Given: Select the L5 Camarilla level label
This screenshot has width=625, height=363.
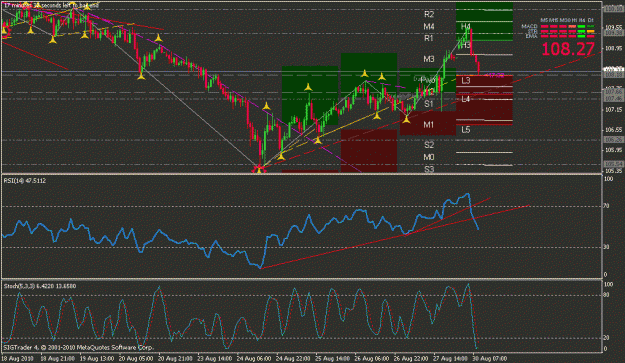Looking at the screenshot, I should pyautogui.click(x=466, y=130).
